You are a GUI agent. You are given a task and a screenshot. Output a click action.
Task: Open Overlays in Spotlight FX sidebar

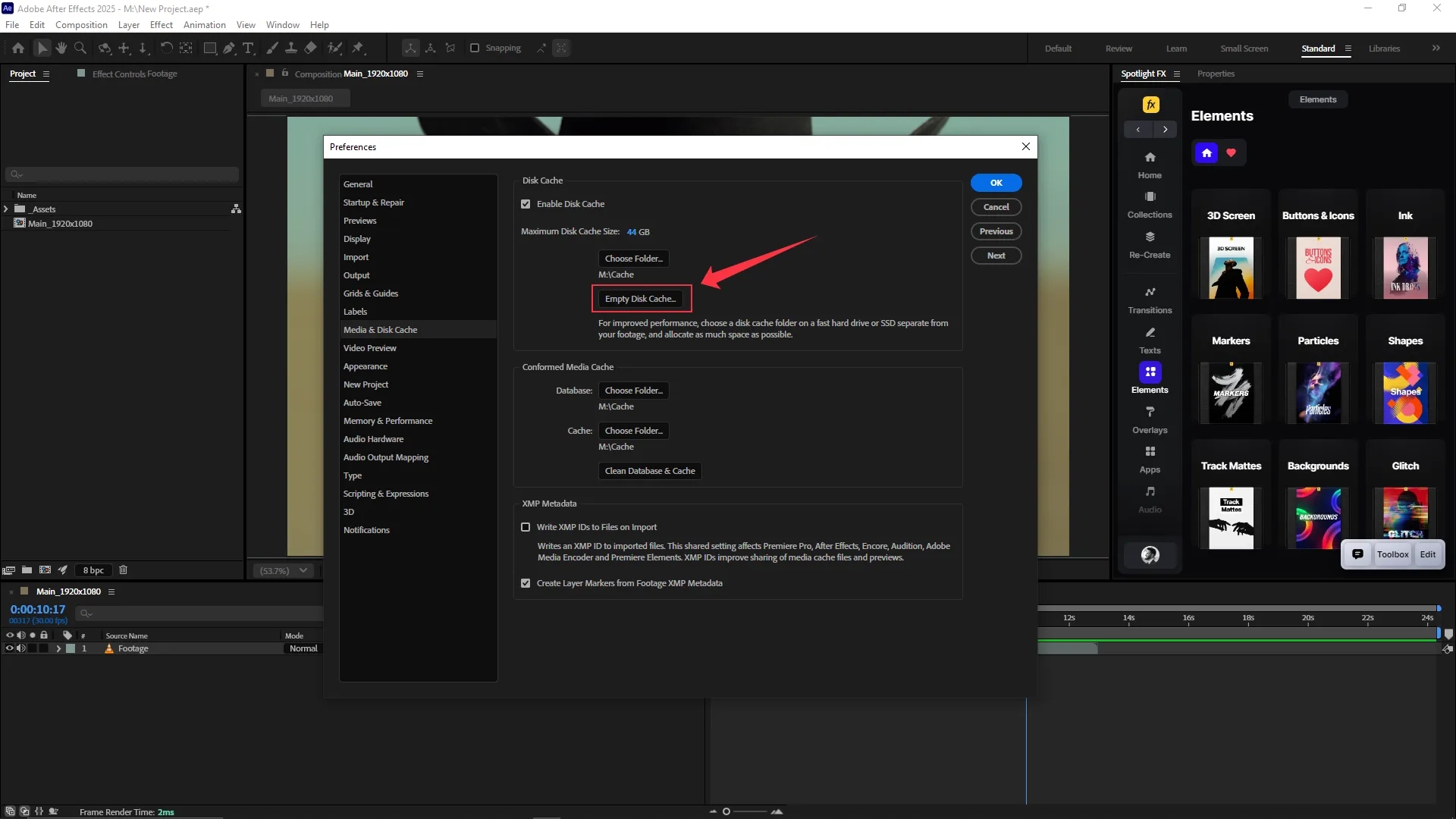pyautogui.click(x=1150, y=419)
